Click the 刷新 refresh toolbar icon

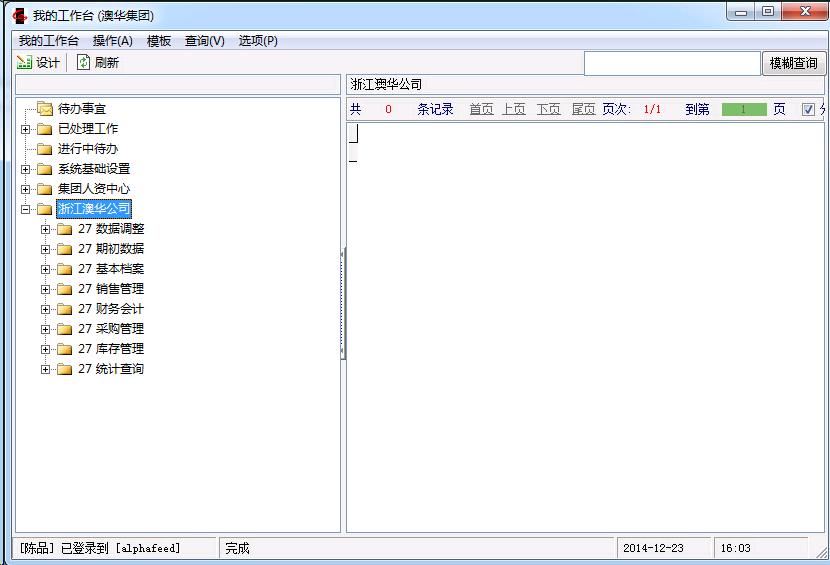84,63
